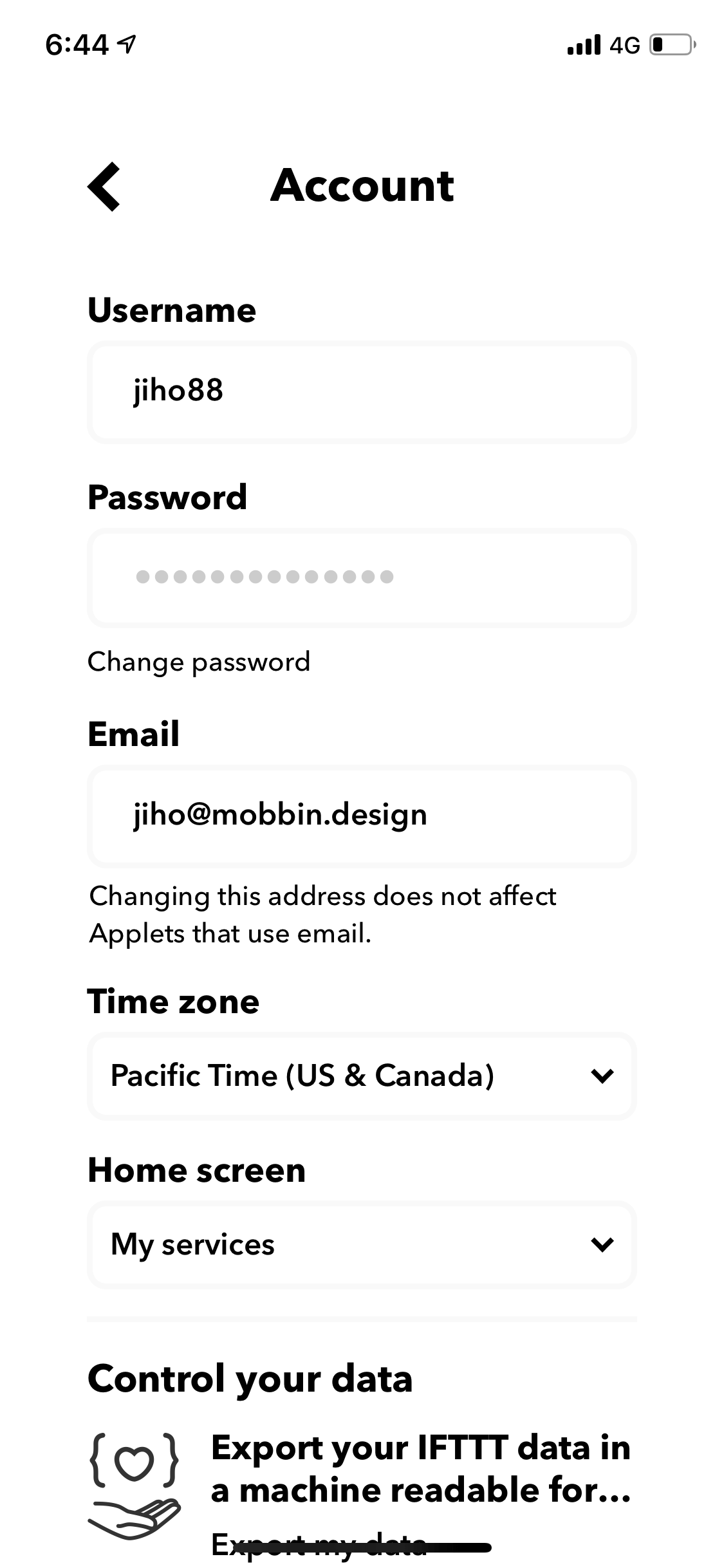The height and width of the screenshot is (1568, 724).
Task: Click the Change password link
Action: [x=199, y=662]
